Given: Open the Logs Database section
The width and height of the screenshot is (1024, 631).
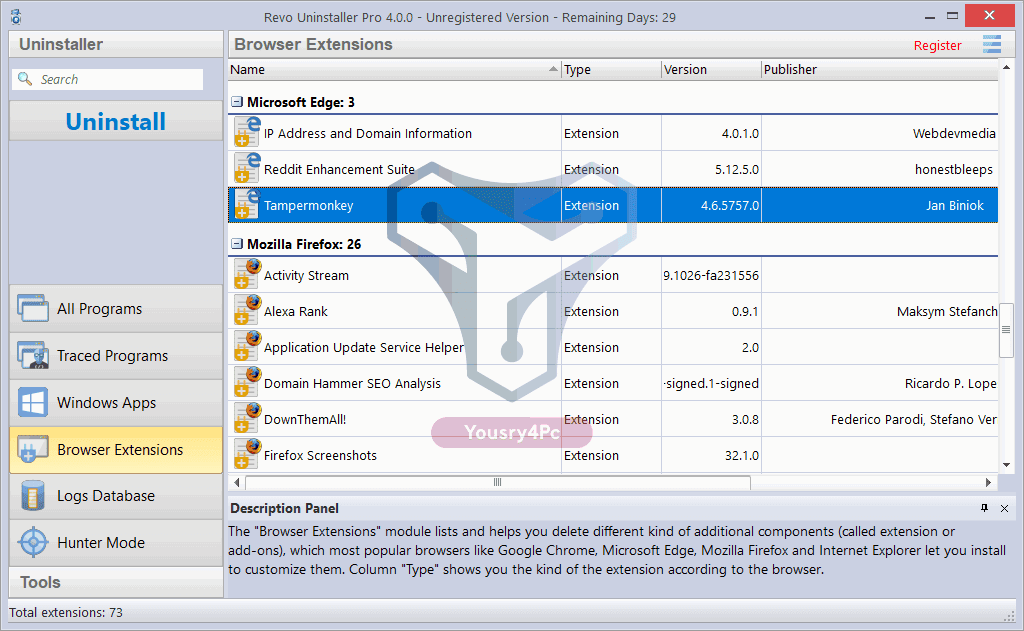Looking at the screenshot, I should tap(116, 496).
